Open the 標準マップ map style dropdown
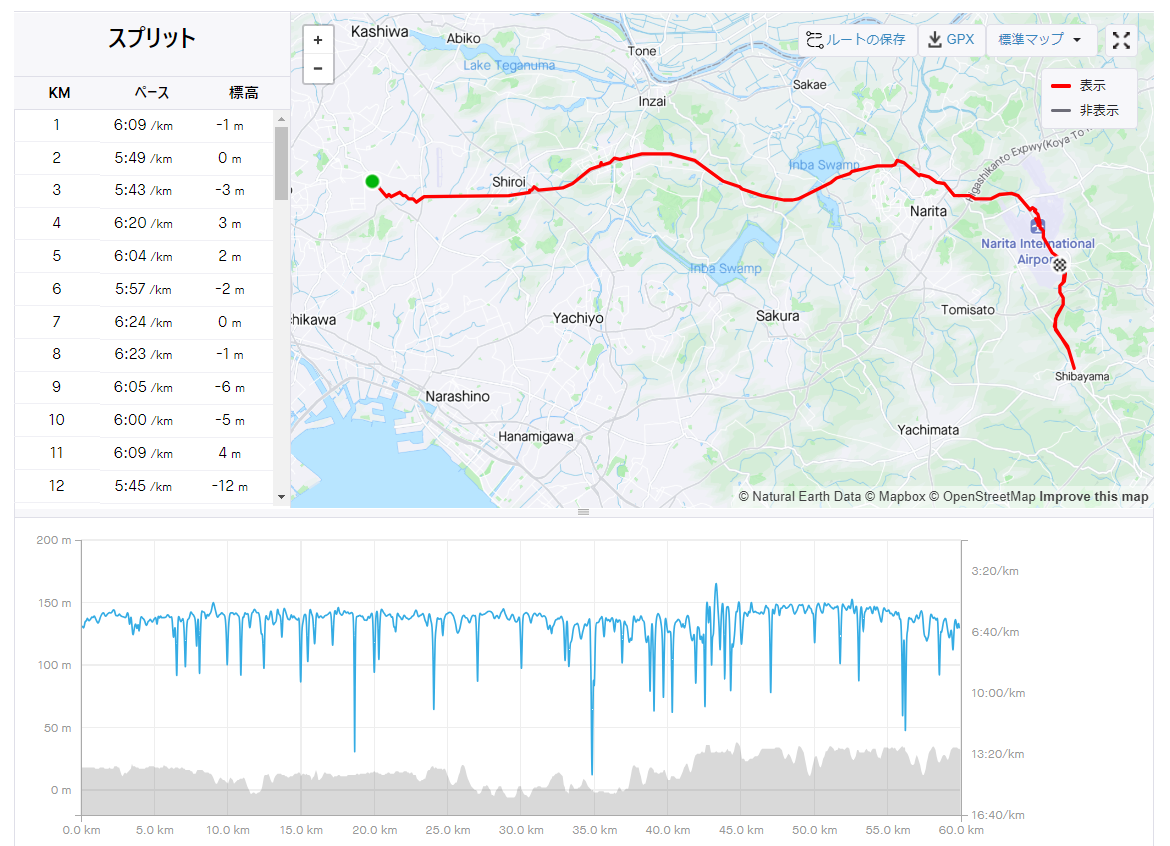The width and height of the screenshot is (1170, 846). 1040,40
